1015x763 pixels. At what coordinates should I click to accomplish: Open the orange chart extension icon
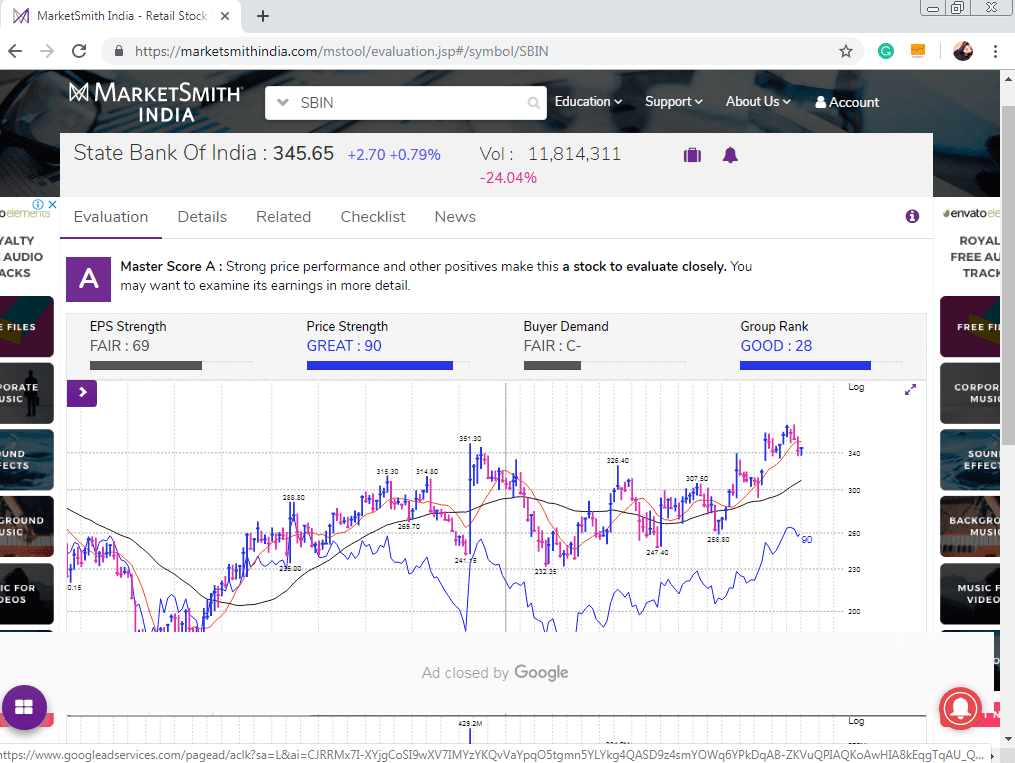tap(918, 50)
